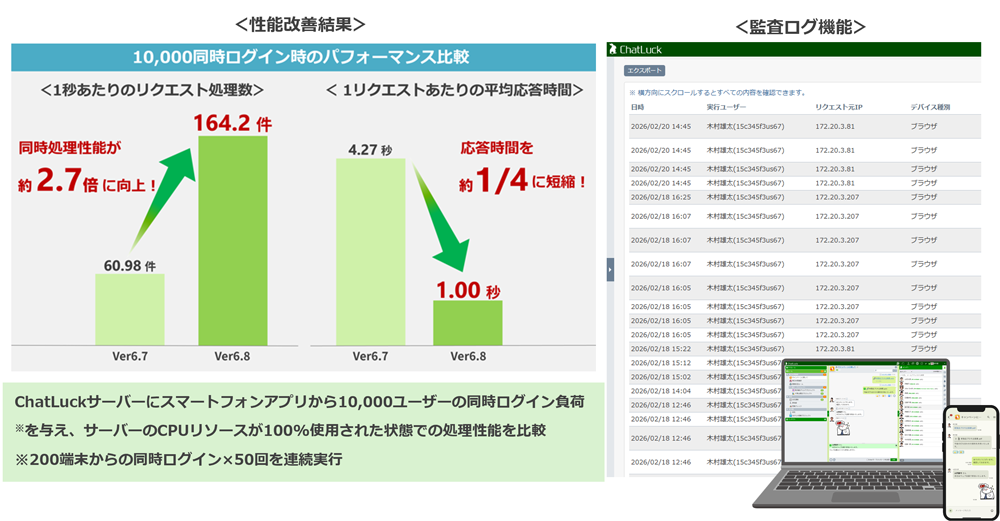Click the 約2.7倍に向上 text
The height and width of the screenshot is (521, 1000).
coord(87,181)
